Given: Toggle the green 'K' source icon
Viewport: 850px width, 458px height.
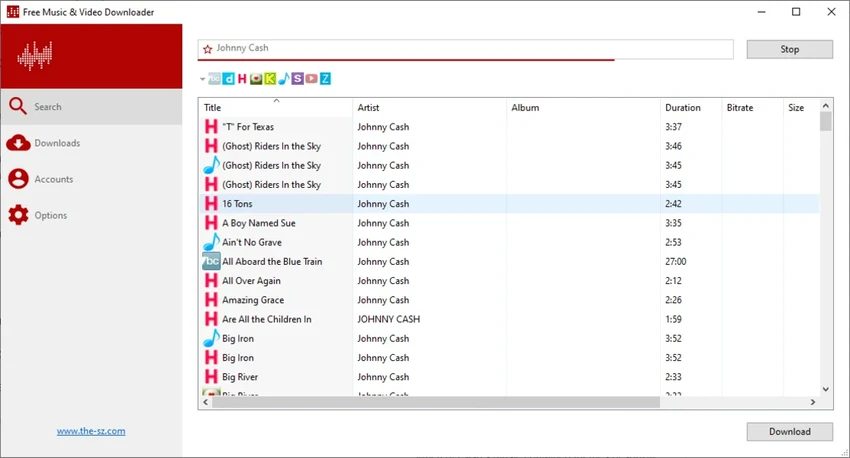Looking at the screenshot, I should [270, 79].
